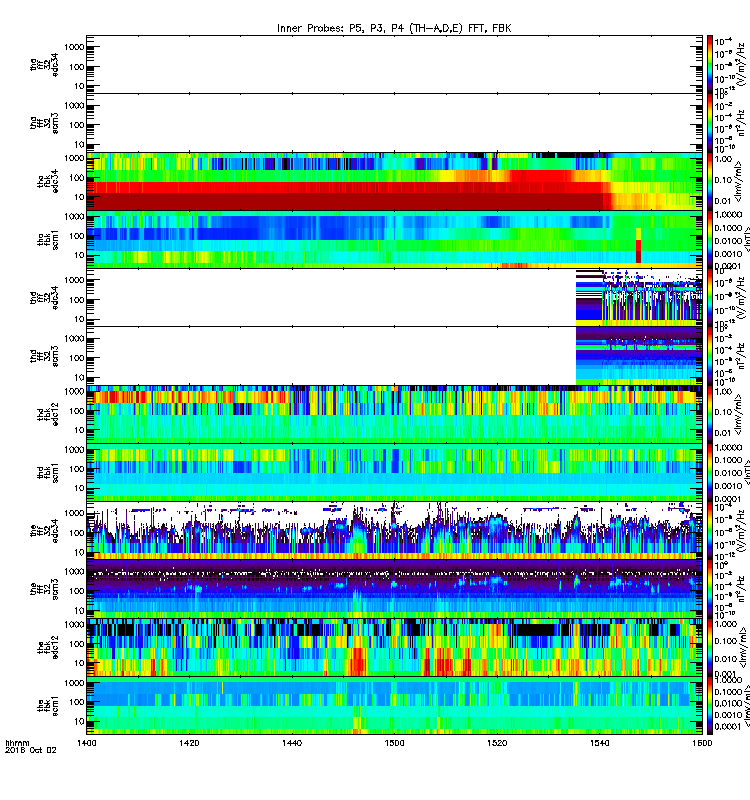This screenshot has width=750, height=800.
Task: Click the 1440 time-axis tick label
Action: 291,742
